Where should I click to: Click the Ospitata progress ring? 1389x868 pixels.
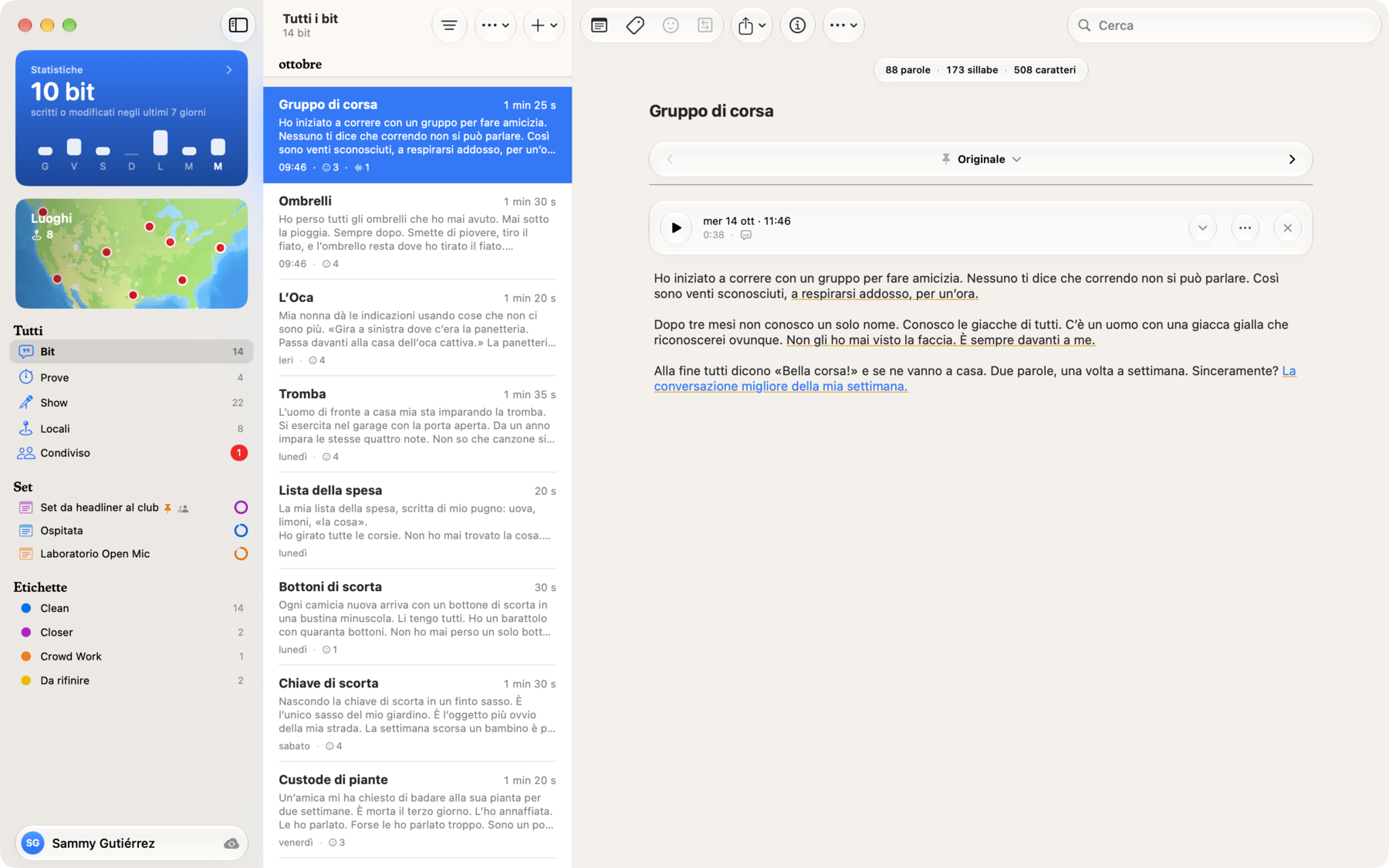point(241,530)
